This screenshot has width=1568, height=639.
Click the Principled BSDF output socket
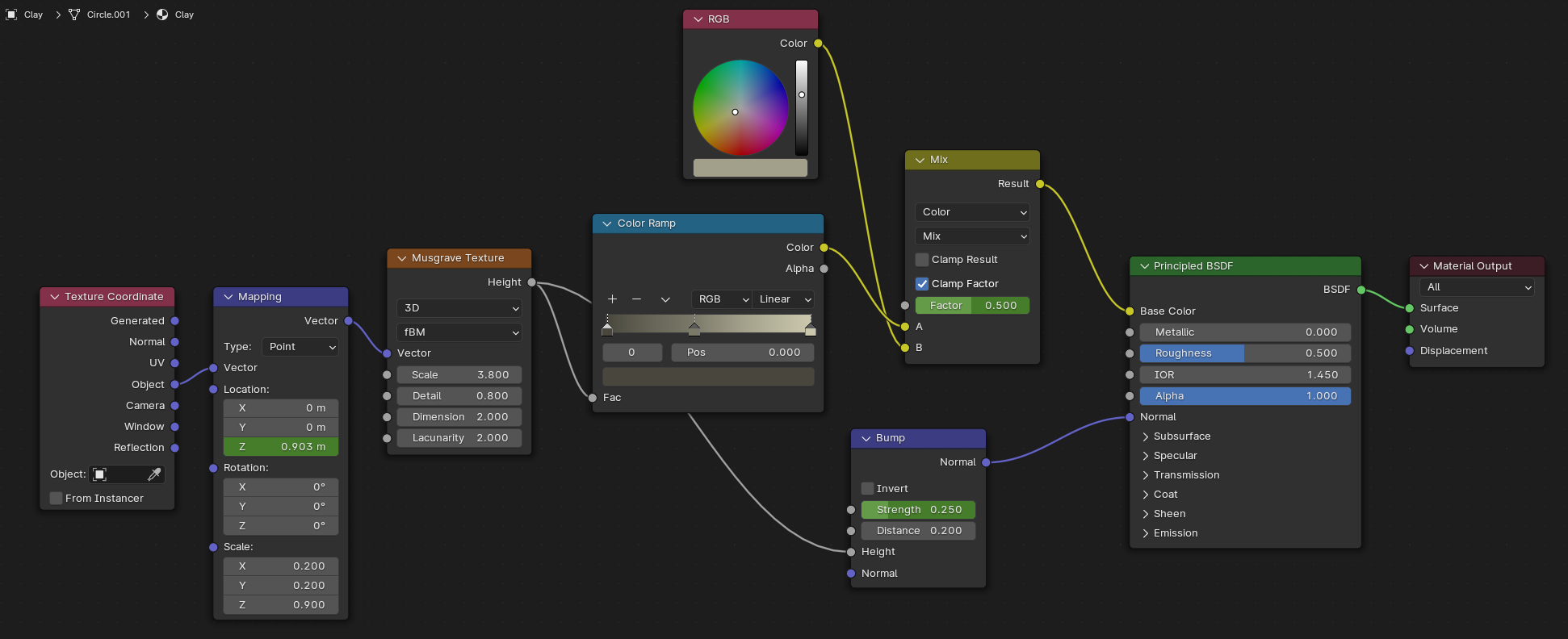pyautogui.click(x=1361, y=290)
